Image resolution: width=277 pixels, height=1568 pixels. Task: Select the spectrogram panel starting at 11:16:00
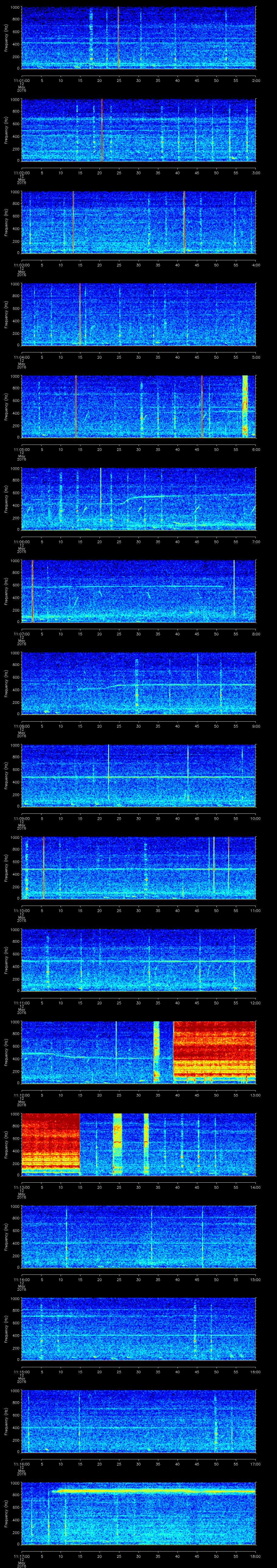click(138, 1421)
